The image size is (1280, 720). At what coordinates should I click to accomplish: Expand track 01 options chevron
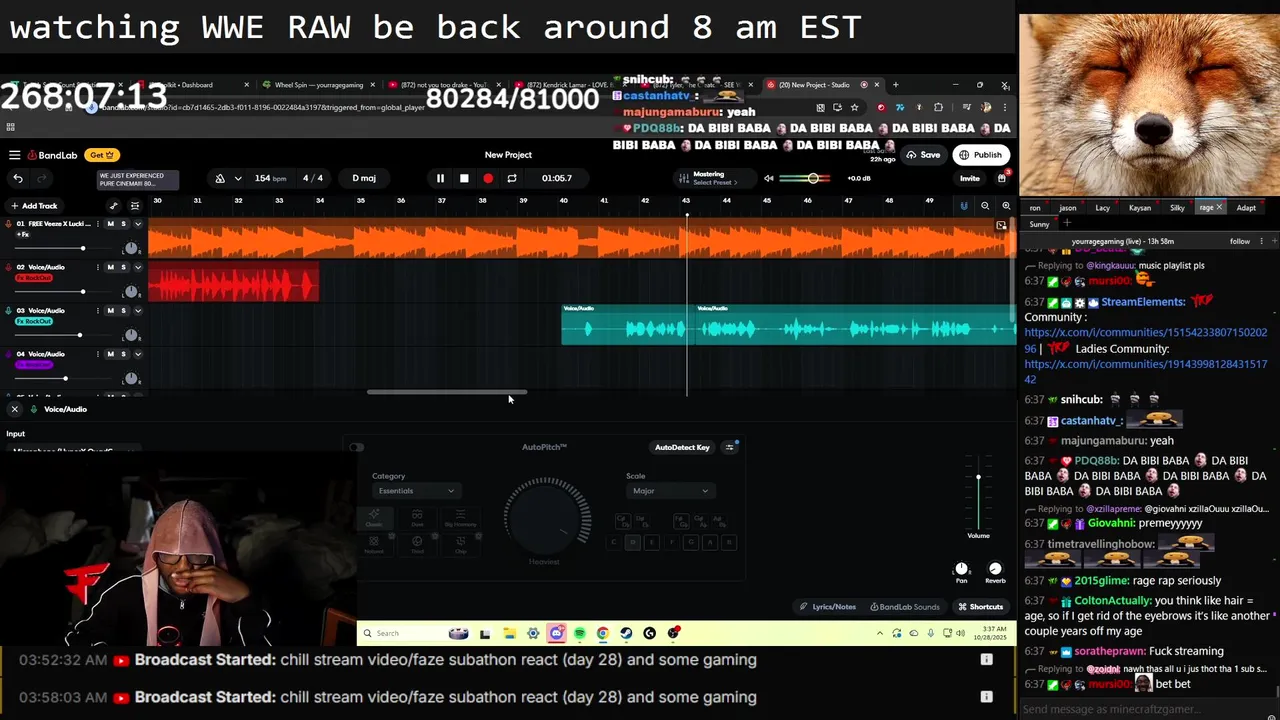point(138,224)
